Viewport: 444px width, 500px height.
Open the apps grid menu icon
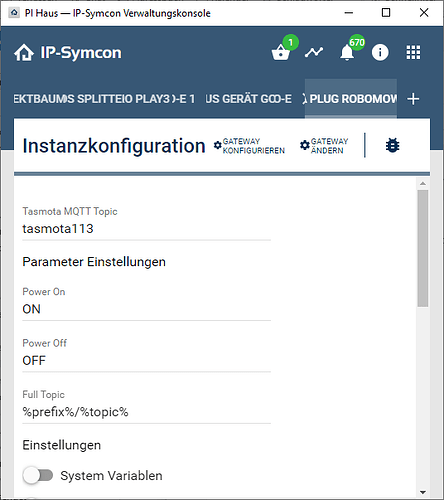pos(413,52)
